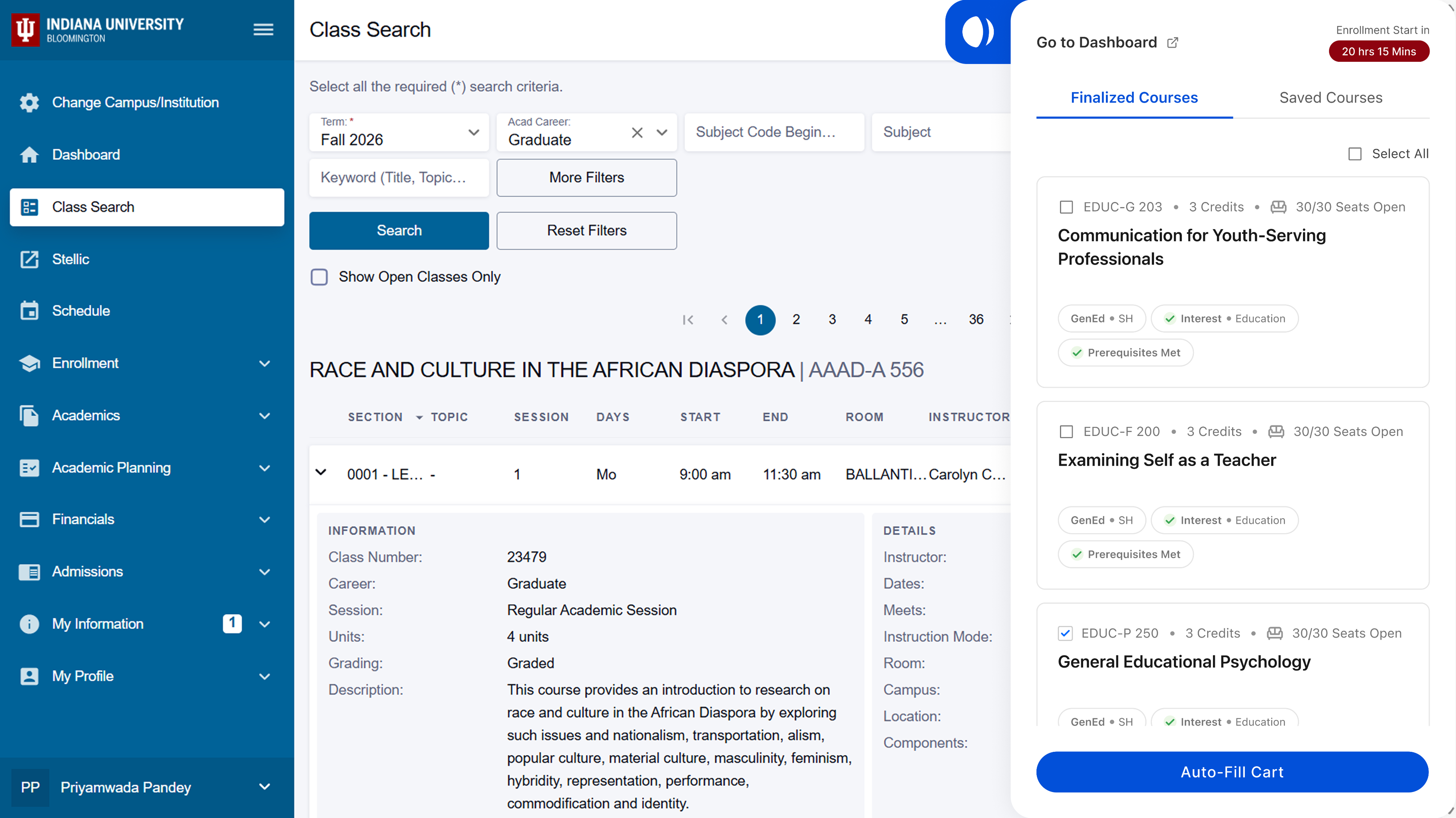Expand the Academic Planning menu chevron
This screenshot has height=818, width=1456.
264,468
